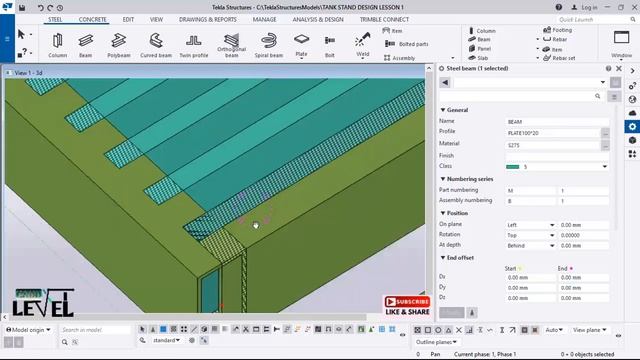Viewport: 640px width, 360px height.
Task: Click the steel Item command
Action: [x=393, y=31]
